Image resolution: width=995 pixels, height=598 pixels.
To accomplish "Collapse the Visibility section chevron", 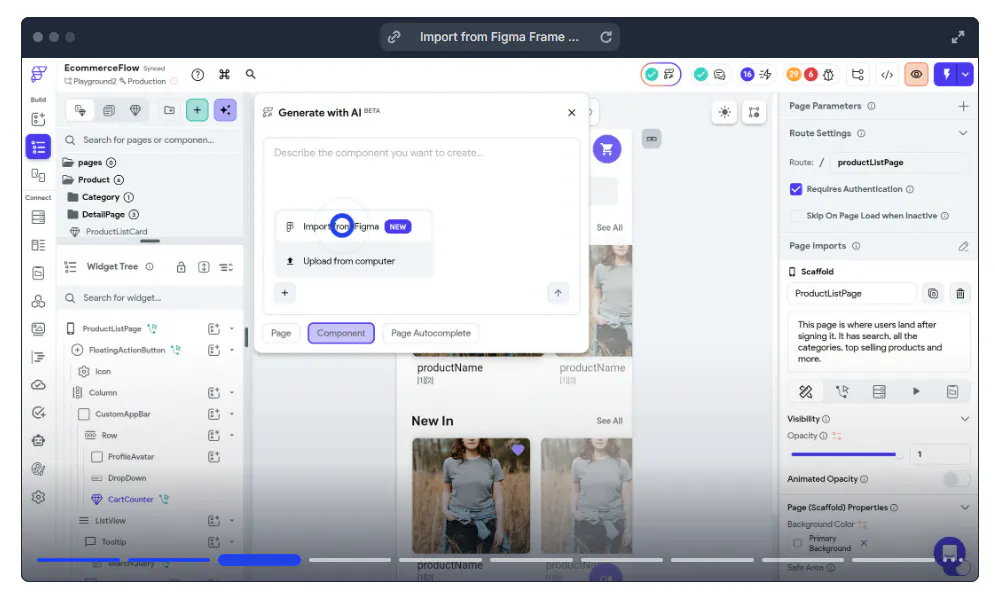I will (965, 419).
